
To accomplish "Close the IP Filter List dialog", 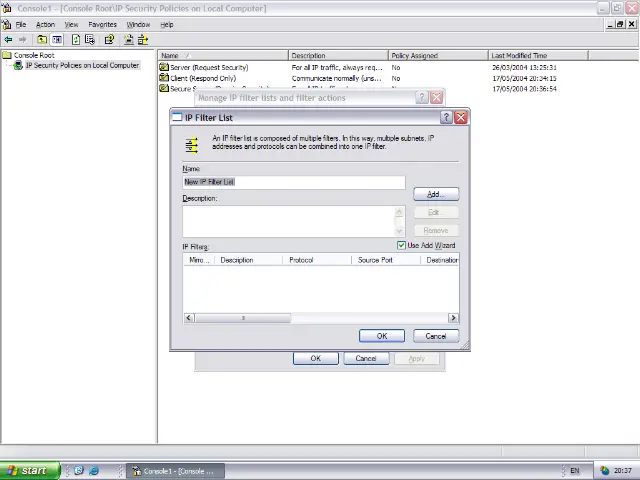I will pyautogui.click(x=461, y=118).
